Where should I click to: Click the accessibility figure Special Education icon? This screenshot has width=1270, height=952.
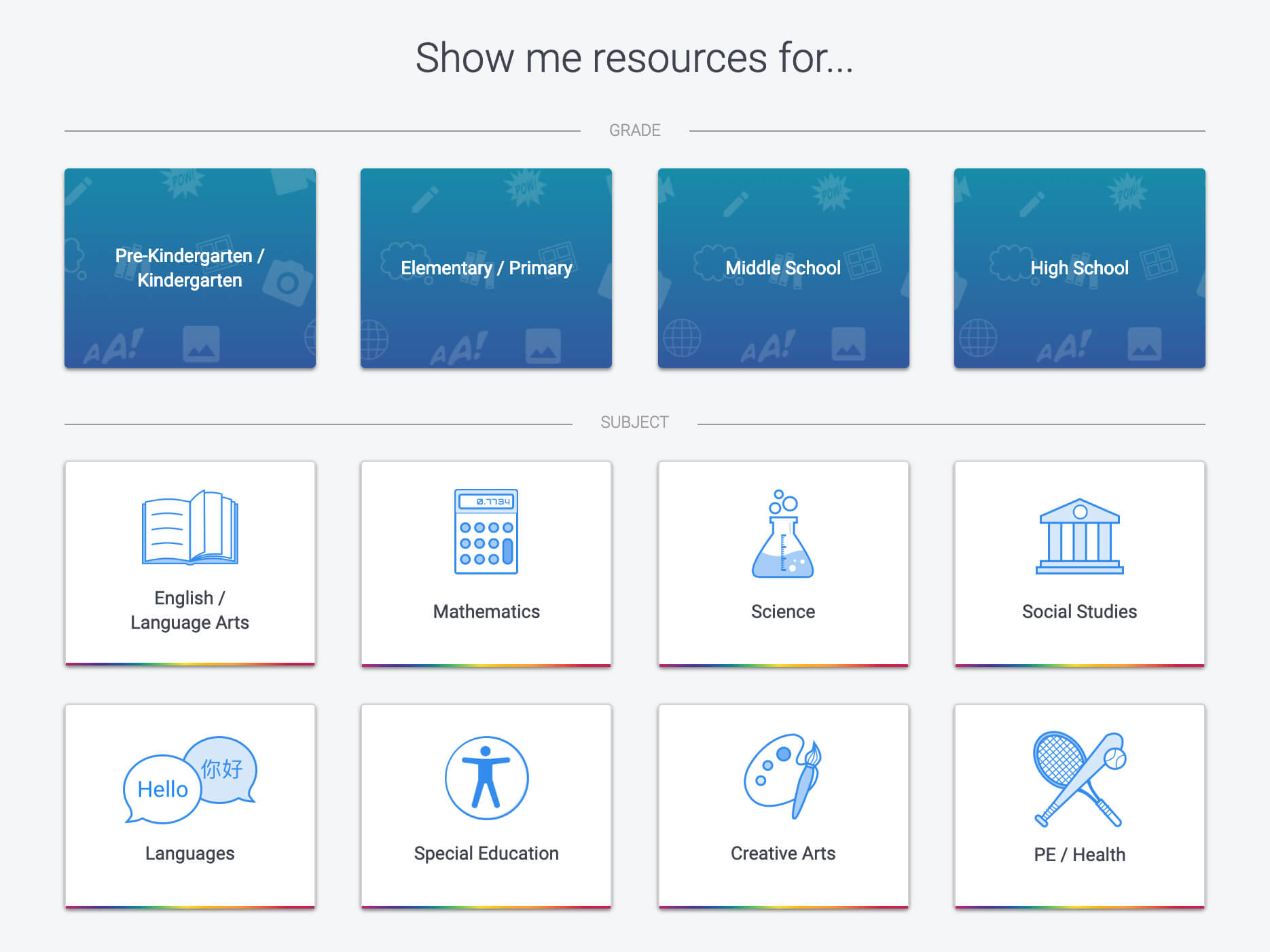(x=486, y=778)
